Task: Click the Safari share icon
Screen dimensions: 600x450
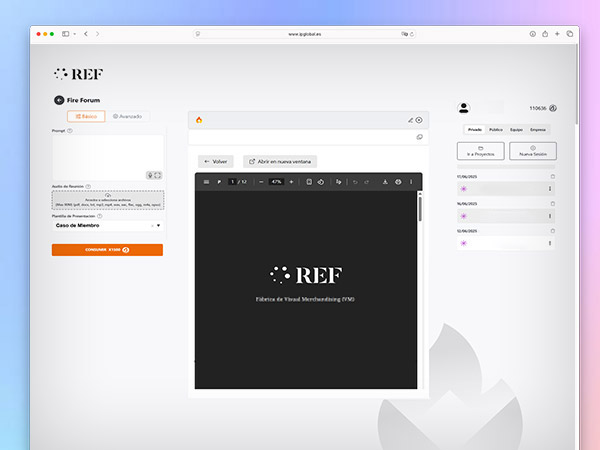Action: [x=545, y=34]
